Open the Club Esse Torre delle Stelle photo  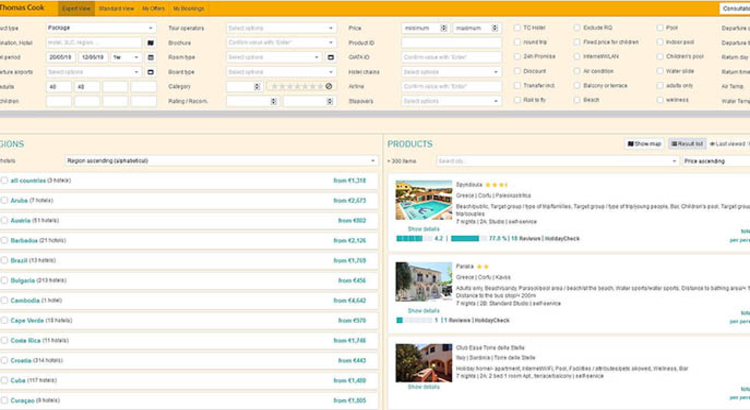coord(424,363)
